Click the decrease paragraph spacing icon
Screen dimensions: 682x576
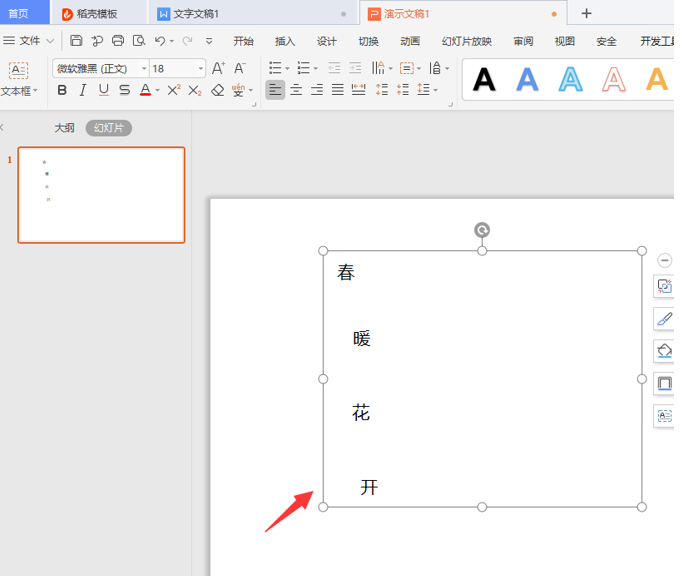click(x=403, y=90)
